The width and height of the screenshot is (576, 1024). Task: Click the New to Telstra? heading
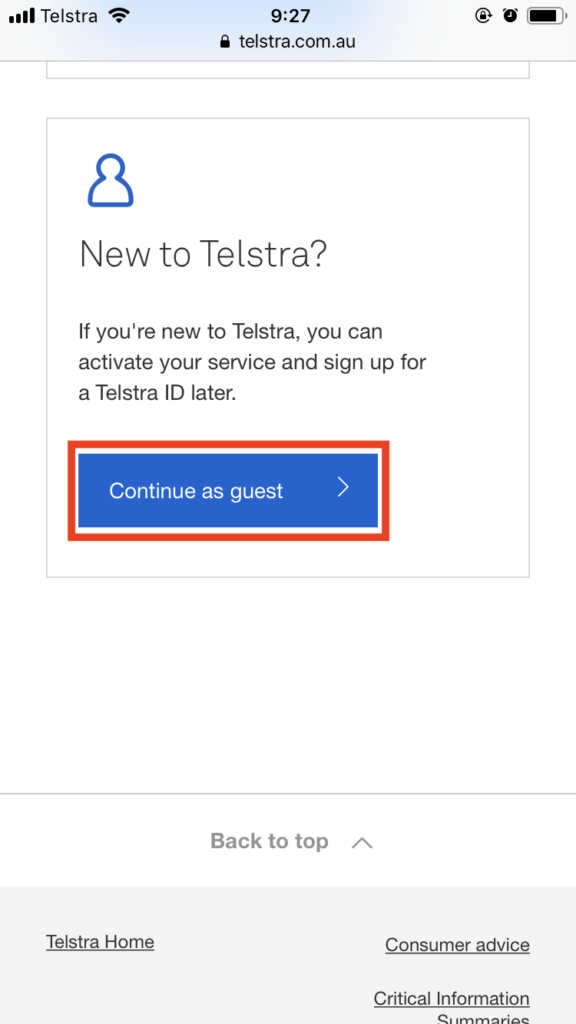tap(202, 253)
